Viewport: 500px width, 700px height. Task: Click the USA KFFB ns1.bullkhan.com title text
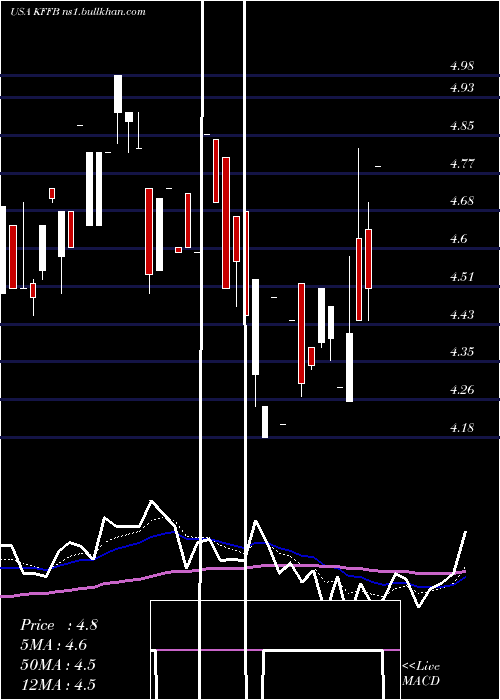point(78,12)
